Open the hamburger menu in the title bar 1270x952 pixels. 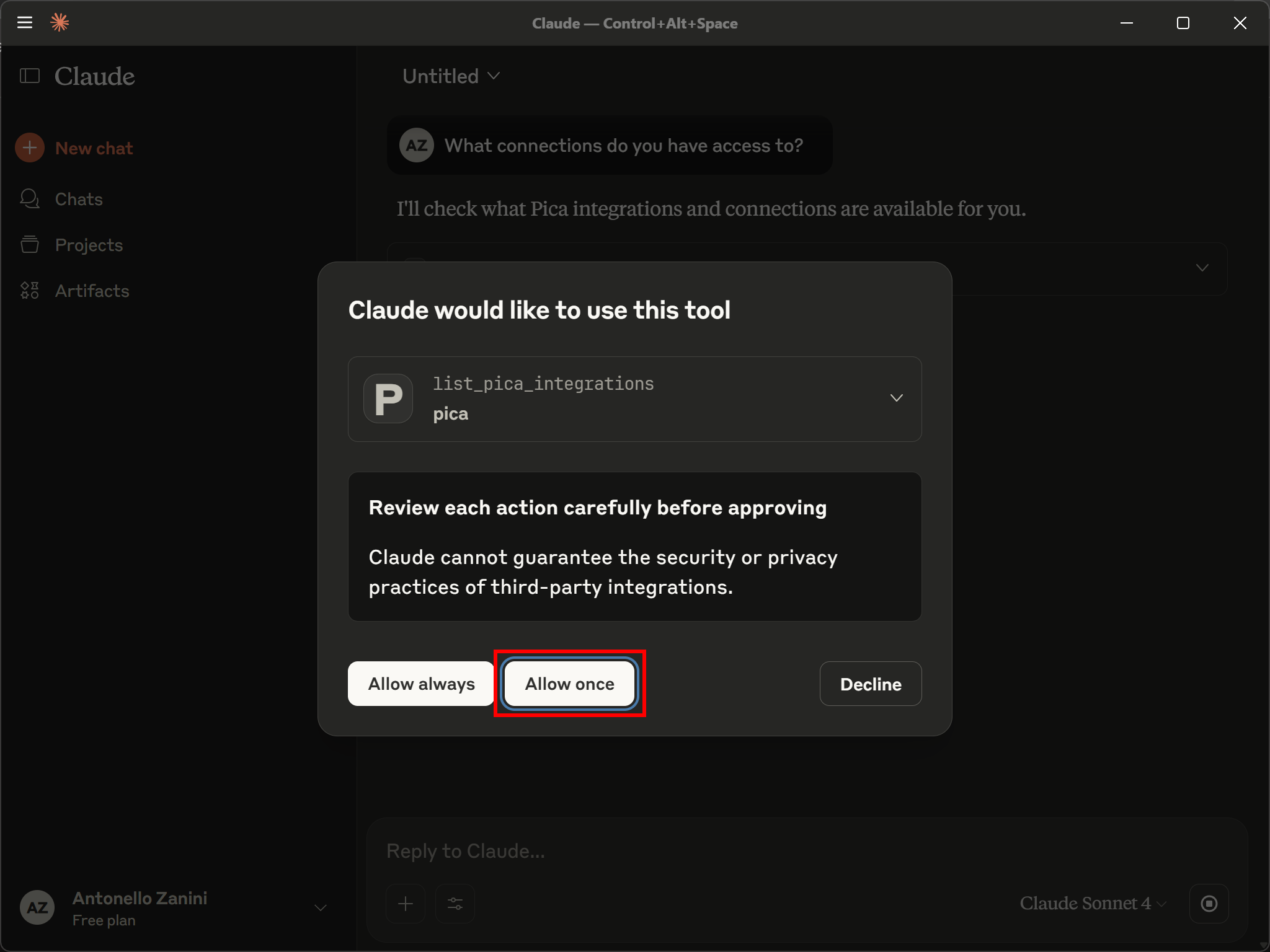click(25, 22)
